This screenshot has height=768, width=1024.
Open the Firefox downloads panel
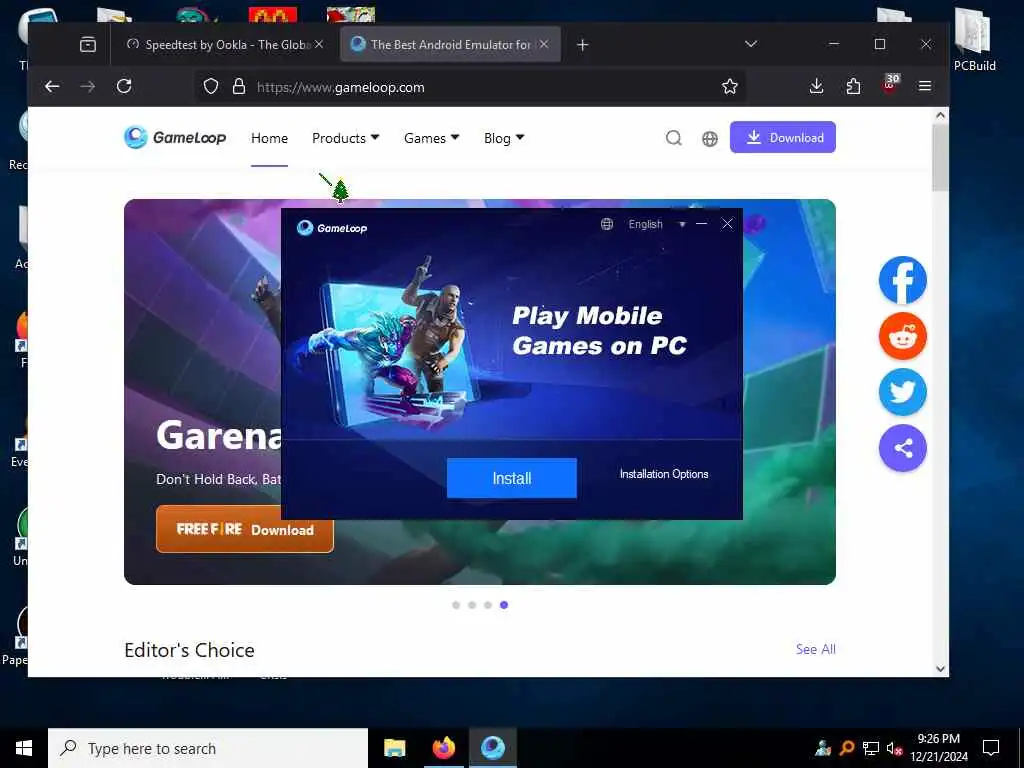[816, 86]
